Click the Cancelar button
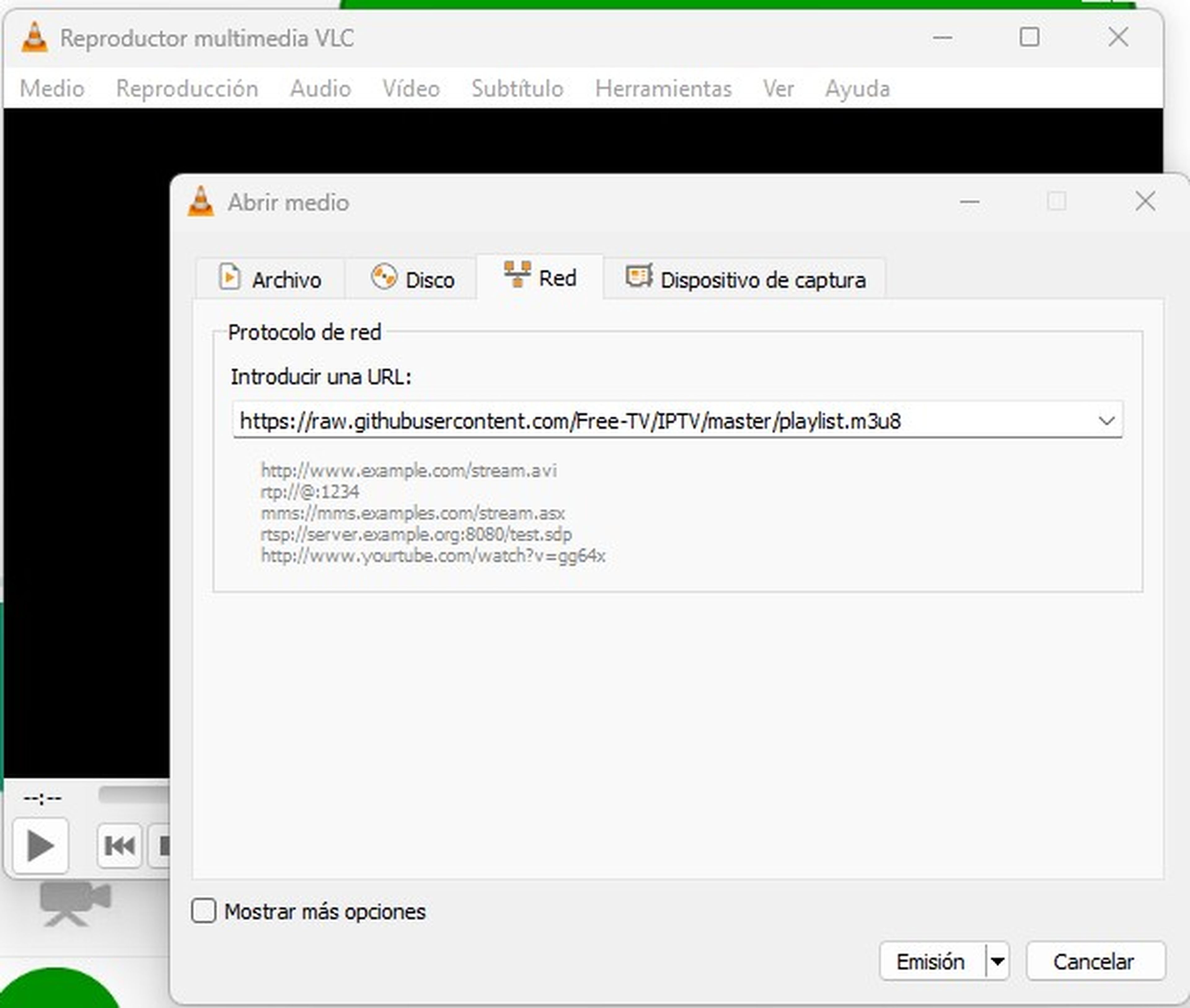Image resolution: width=1190 pixels, height=1008 pixels. [x=1095, y=961]
